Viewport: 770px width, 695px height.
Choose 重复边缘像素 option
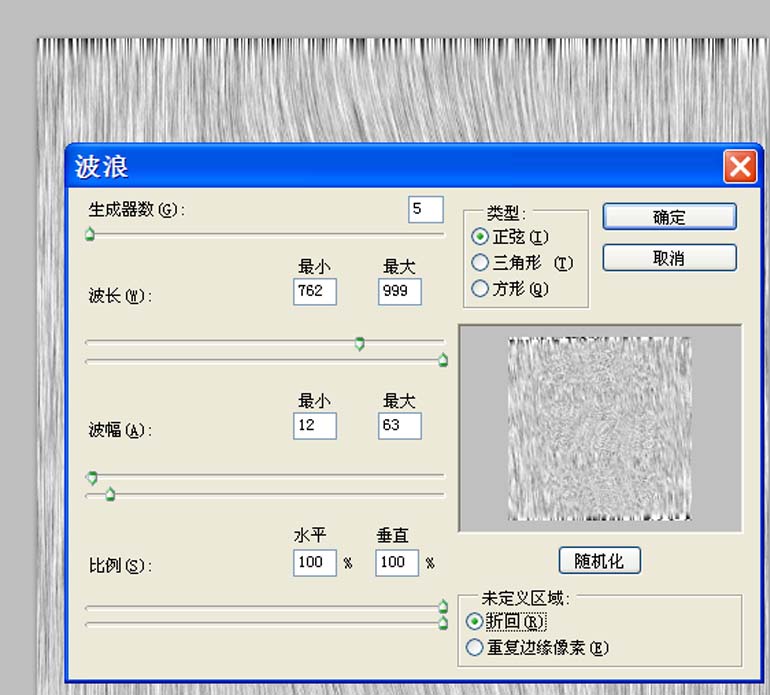point(537,648)
